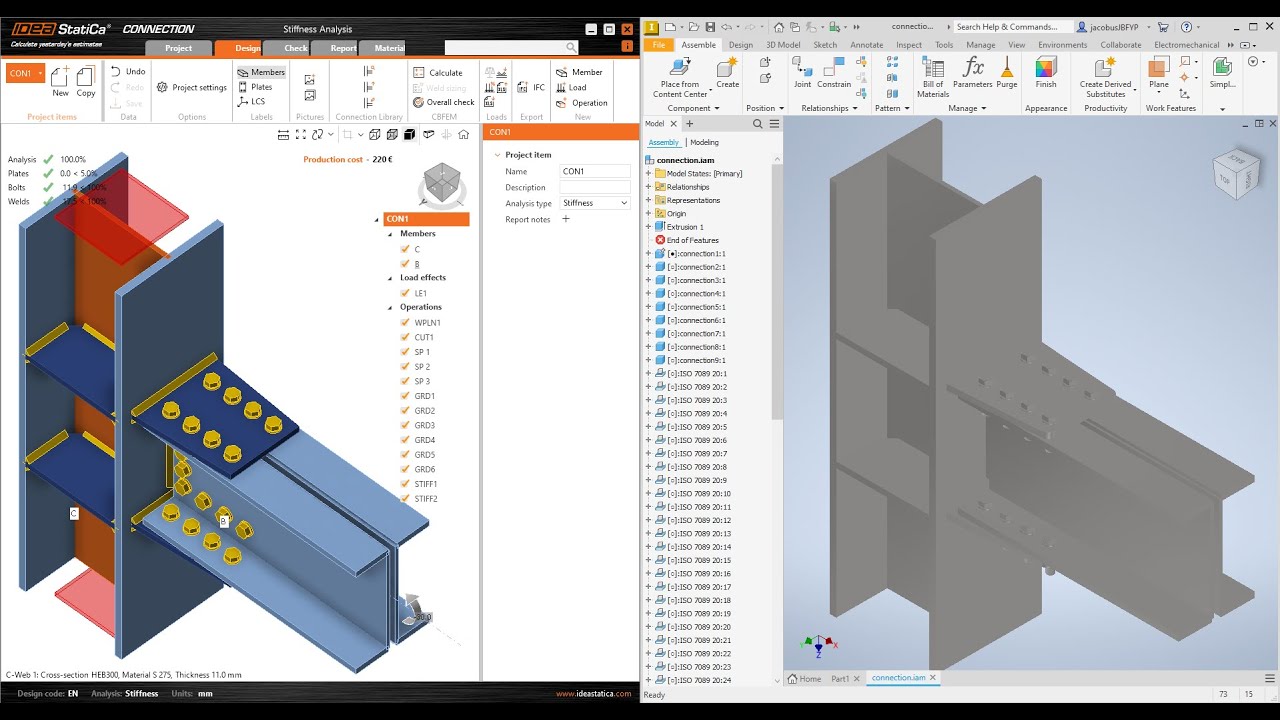Run the Overall check

coord(443,102)
